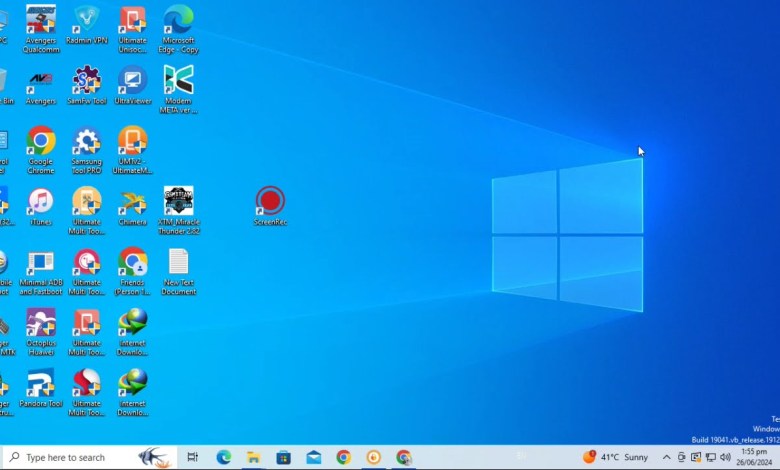This screenshot has height=470, width=780.
Task: Open File Explorer from the taskbar
Action: point(253,457)
